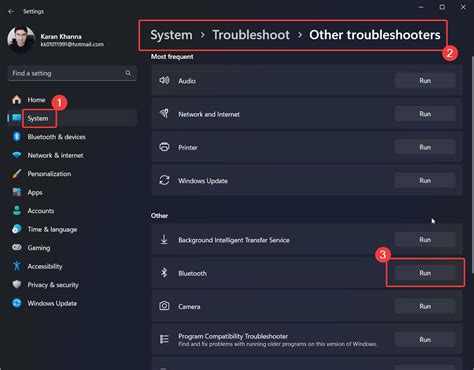474x370 pixels.
Task: Click the Apps icon in sidebar
Action: pyautogui.click(x=17, y=192)
